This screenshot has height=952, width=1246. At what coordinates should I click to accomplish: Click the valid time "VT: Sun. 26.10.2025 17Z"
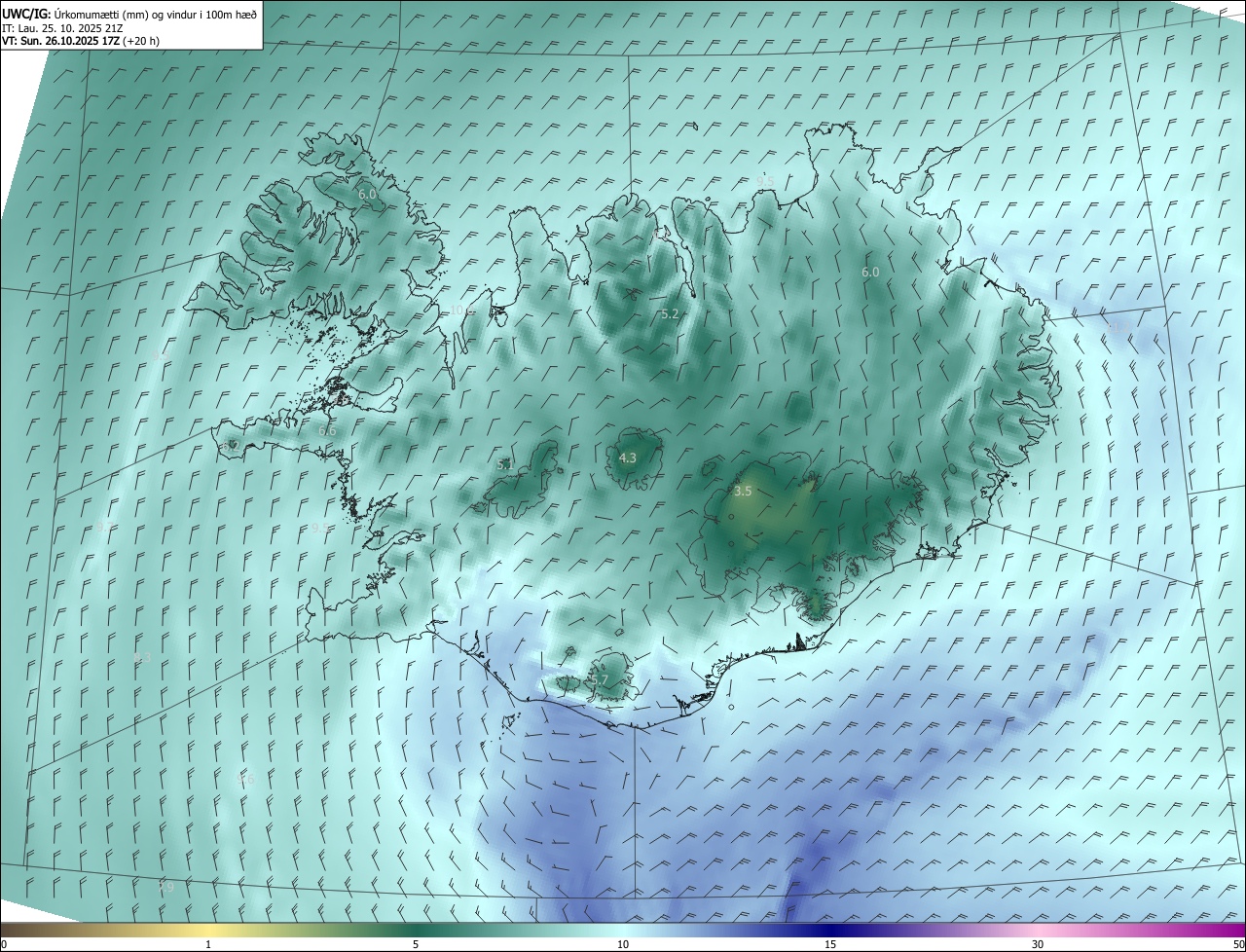[x=60, y=41]
